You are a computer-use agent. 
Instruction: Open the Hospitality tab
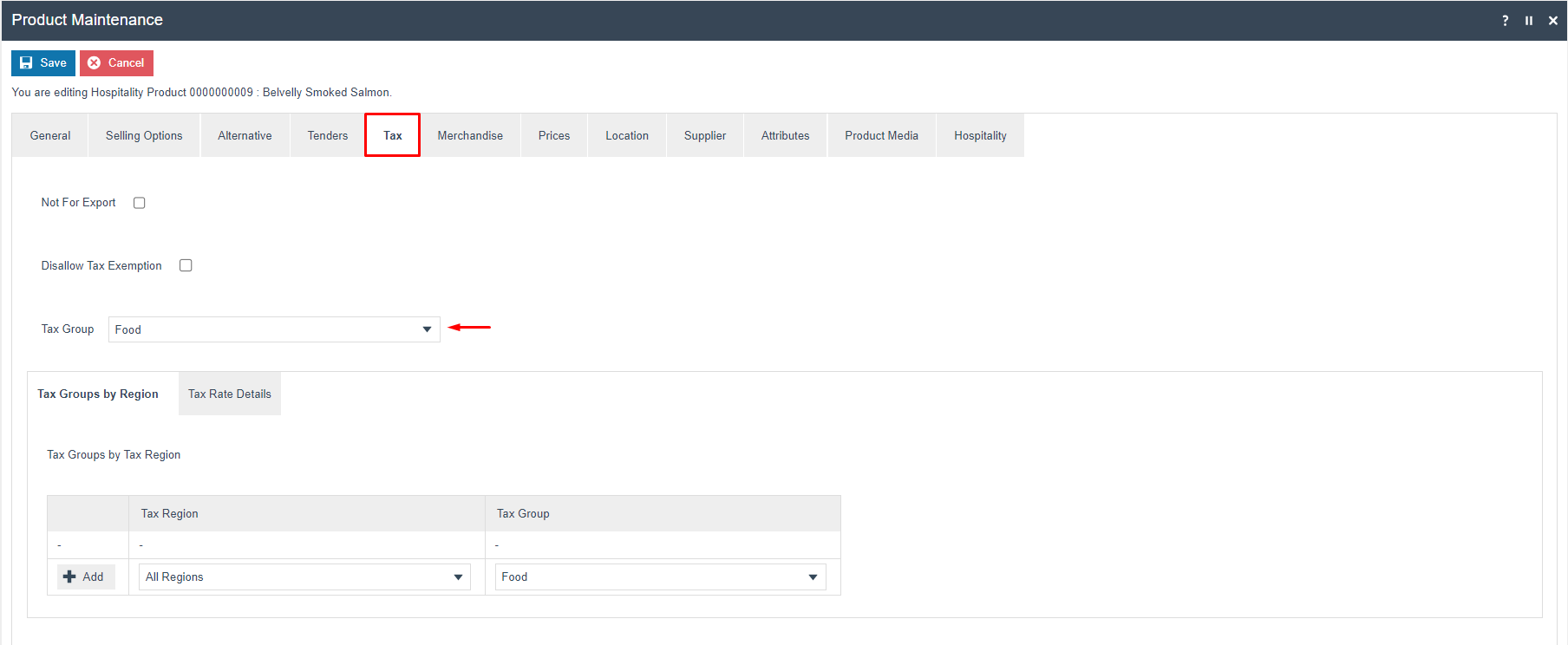(980, 135)
